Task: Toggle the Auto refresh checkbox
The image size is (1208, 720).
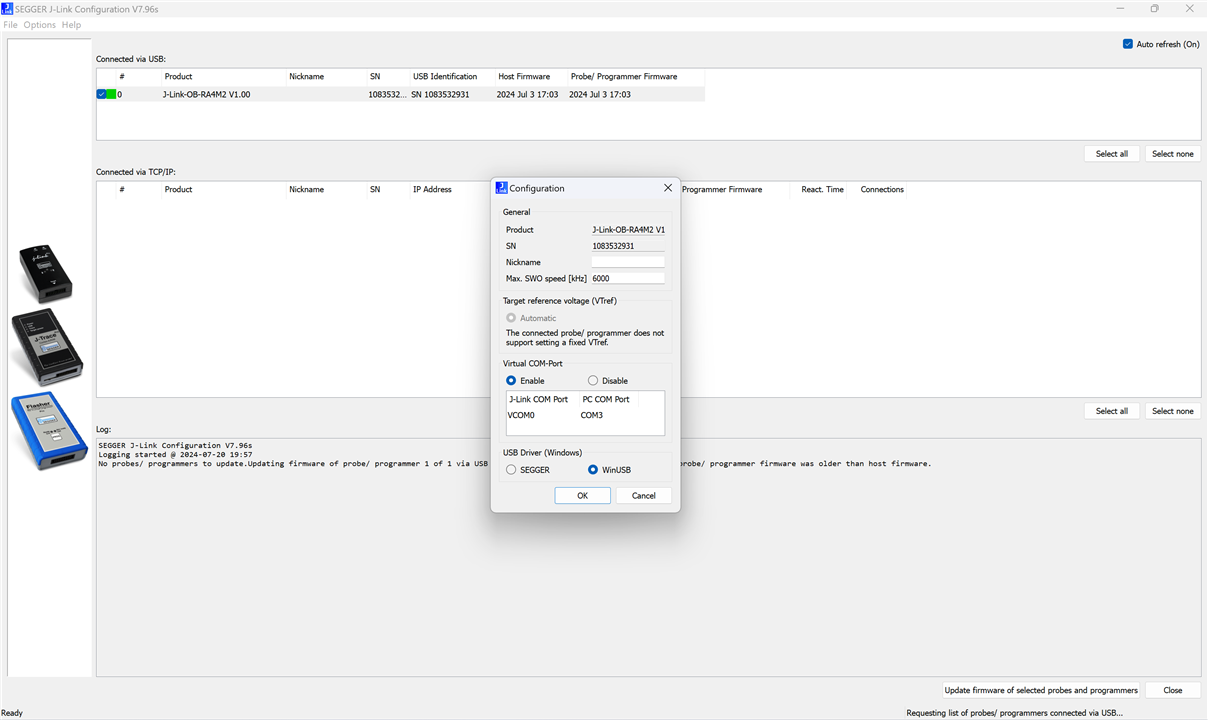Action: 1128,44
